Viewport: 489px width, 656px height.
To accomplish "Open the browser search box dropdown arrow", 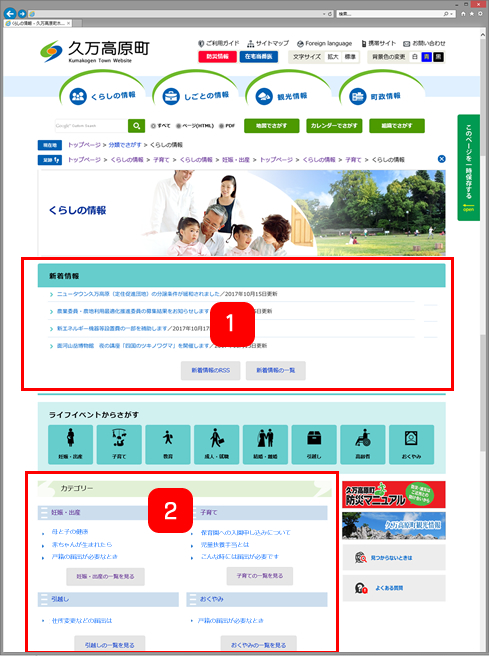I will (x=451, y=14).
